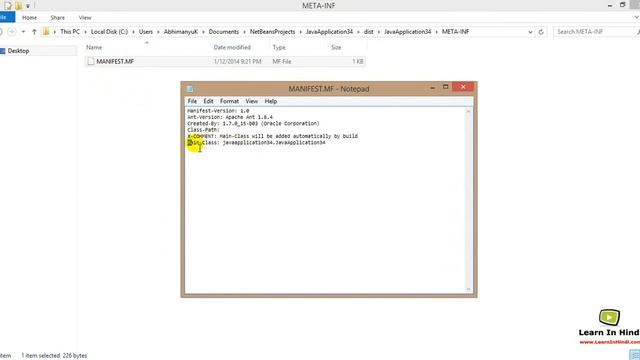The width and height of the screenshot is (640, 360).
Task: Minimize the Notepad window
Action: point(432,87)
